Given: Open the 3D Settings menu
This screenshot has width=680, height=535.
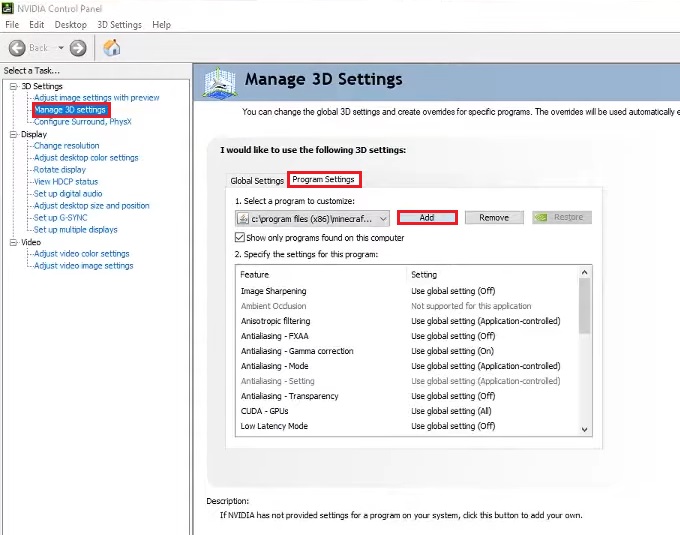Looking at the screenshot, I should [118, 24].
